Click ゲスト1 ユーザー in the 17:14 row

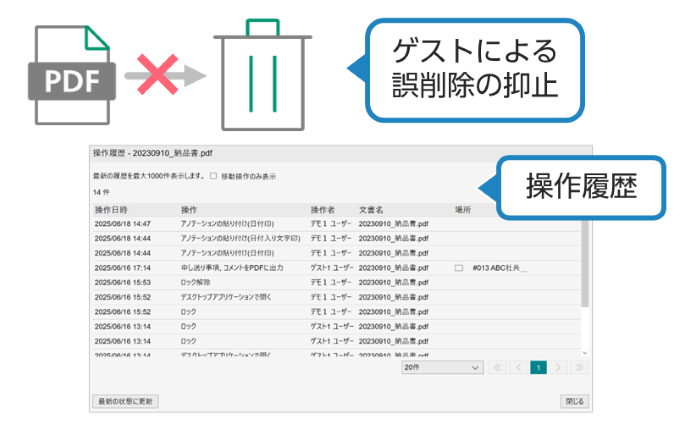331,268
